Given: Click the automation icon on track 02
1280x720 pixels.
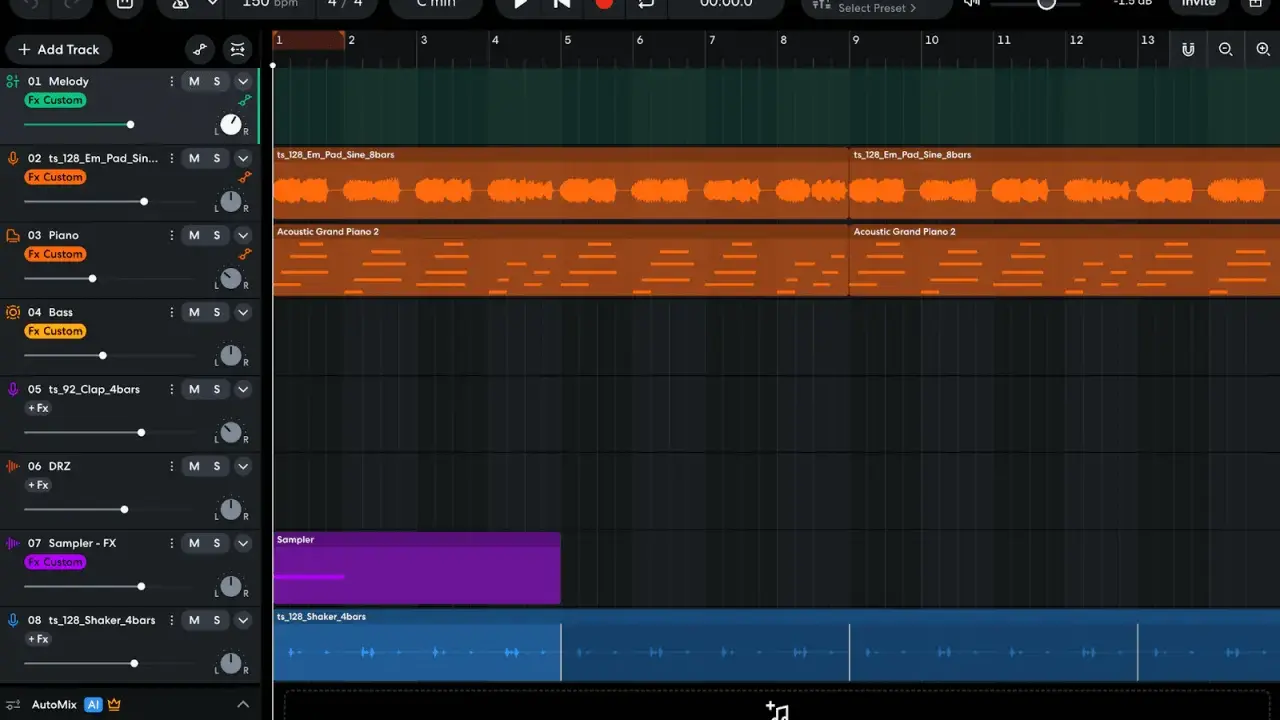Looking at the screenshot, I should [x=245, y=177].
